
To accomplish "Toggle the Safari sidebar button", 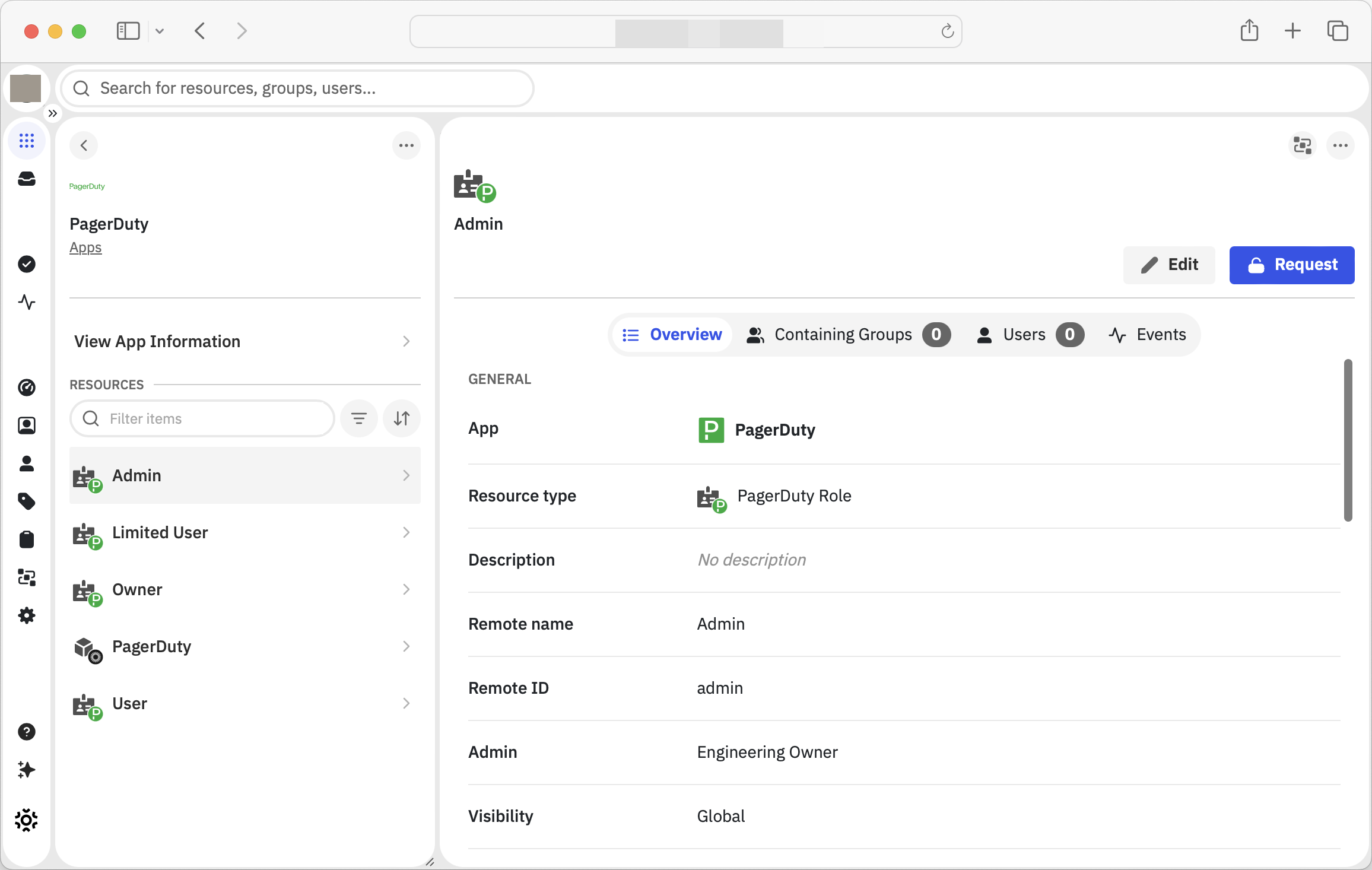I will [128, 31].
